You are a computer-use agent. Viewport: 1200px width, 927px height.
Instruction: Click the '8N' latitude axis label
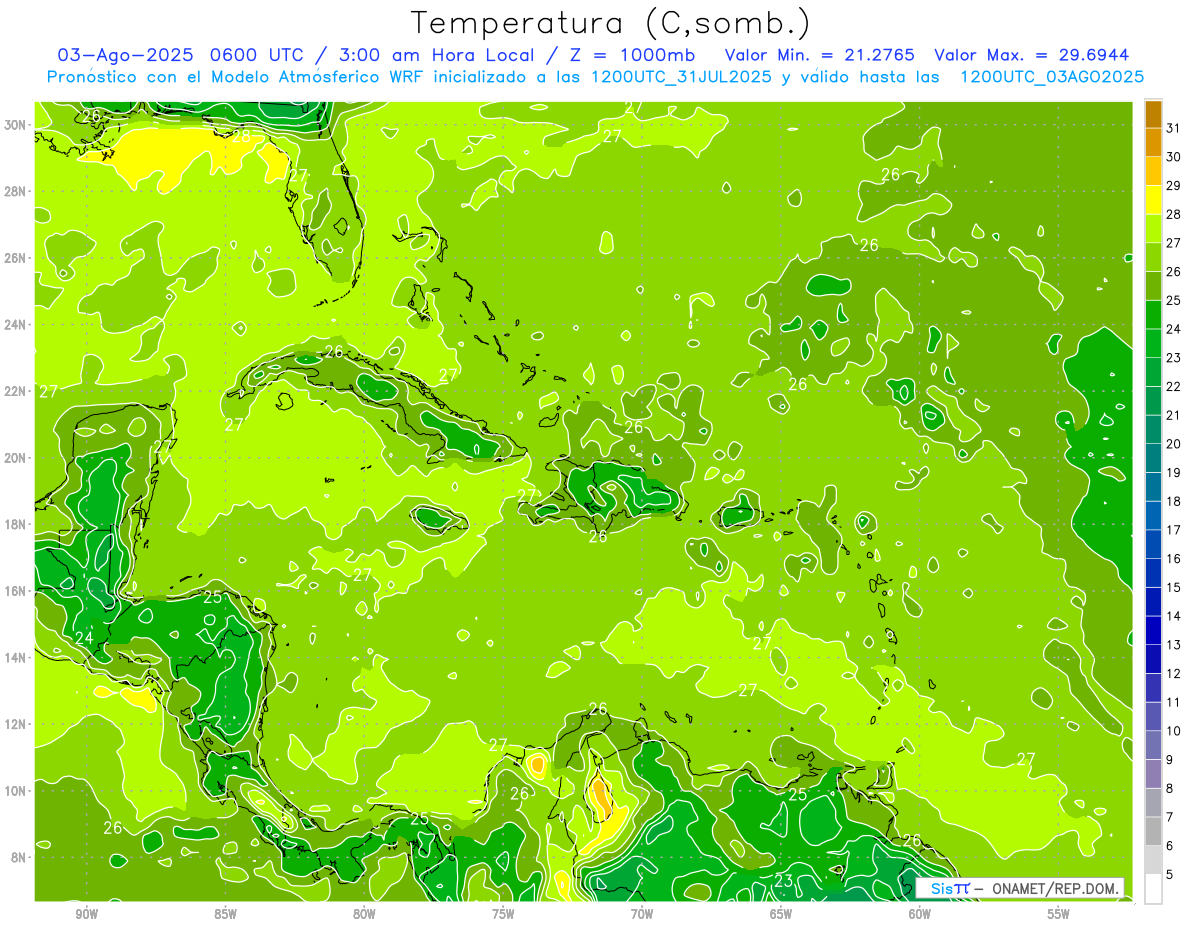pos(19,857)
